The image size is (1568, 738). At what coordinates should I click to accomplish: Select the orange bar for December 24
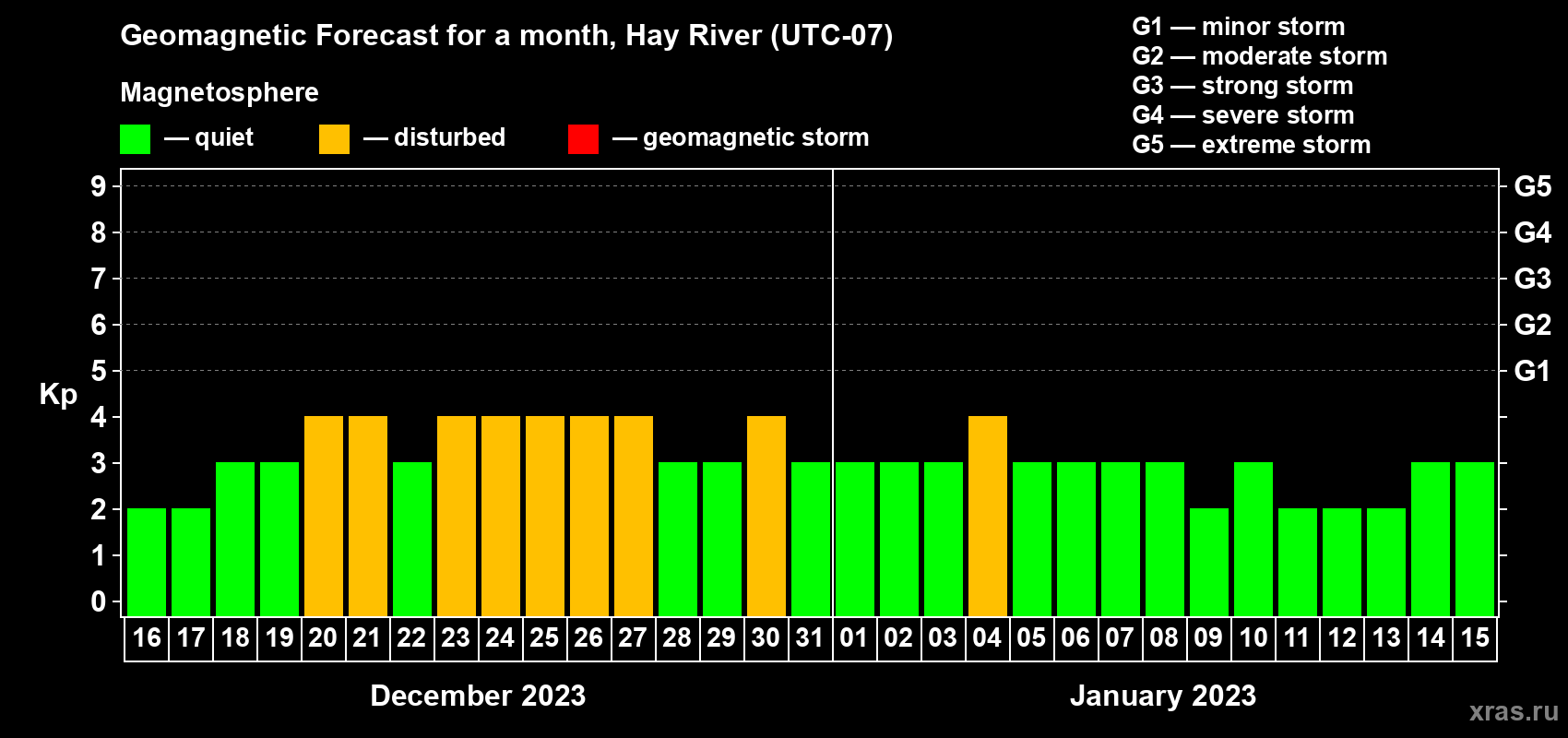(x=501, y=516)
